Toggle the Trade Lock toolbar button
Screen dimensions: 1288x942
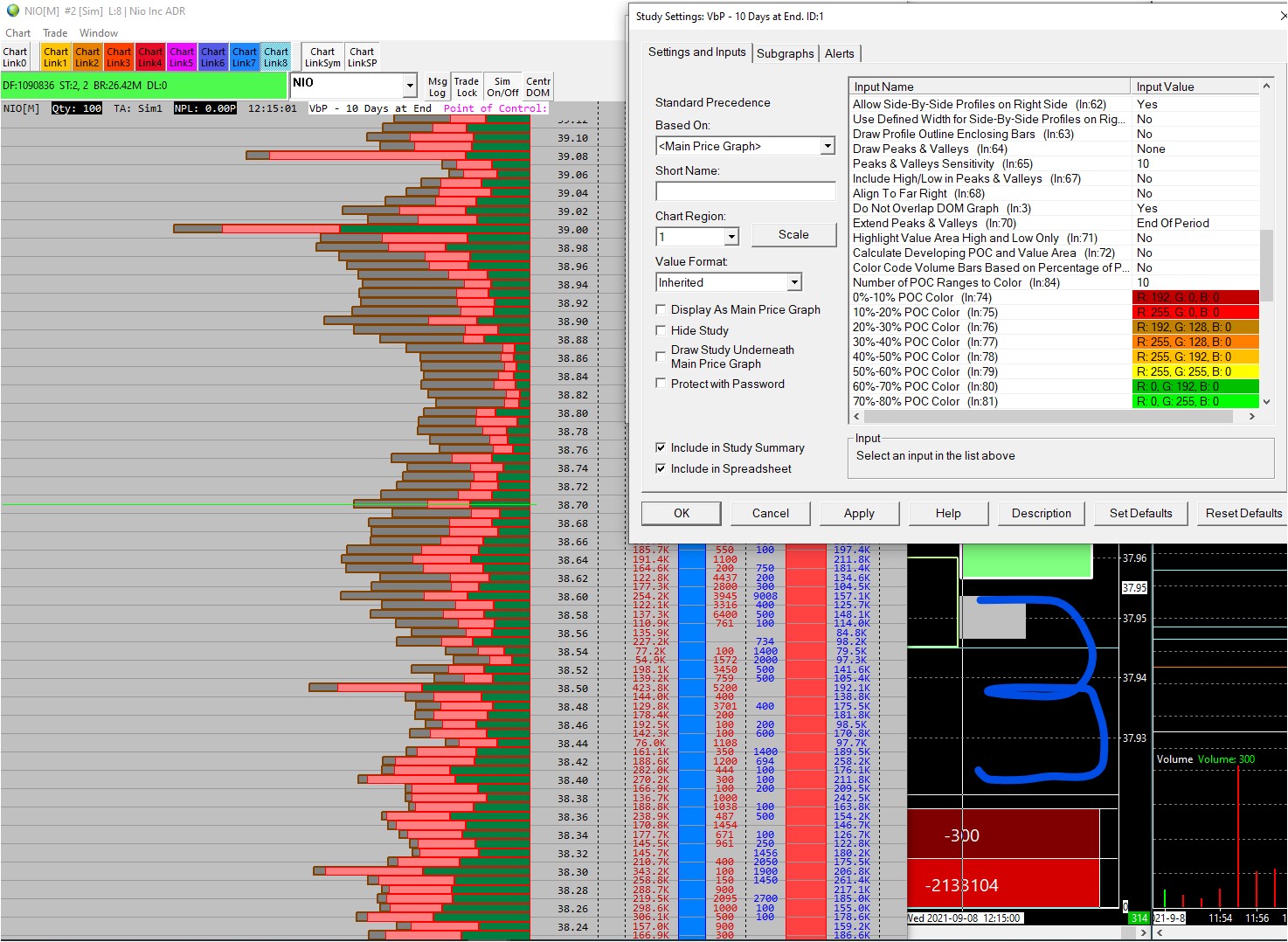click(x=467, y=87)
